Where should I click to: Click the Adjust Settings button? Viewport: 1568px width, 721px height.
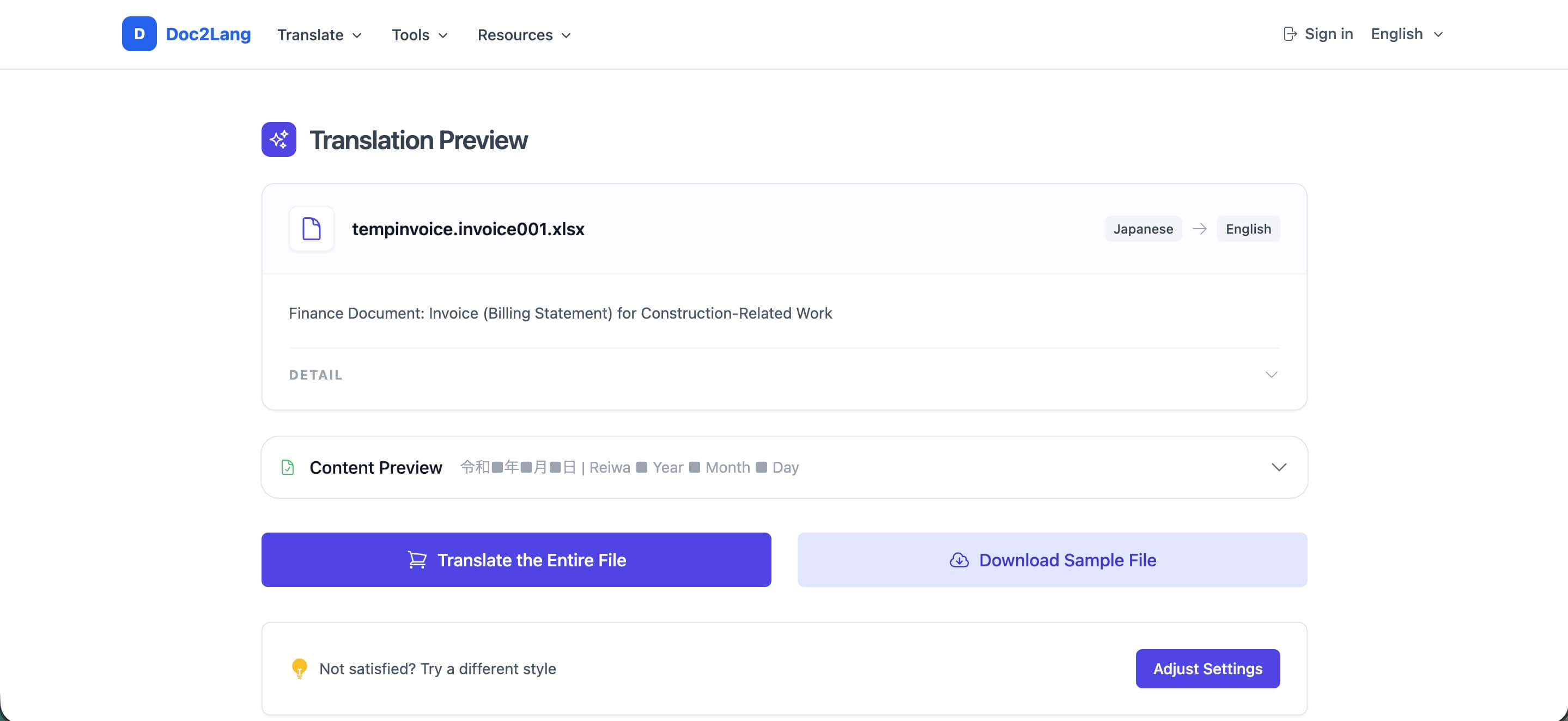(1208, 668)
